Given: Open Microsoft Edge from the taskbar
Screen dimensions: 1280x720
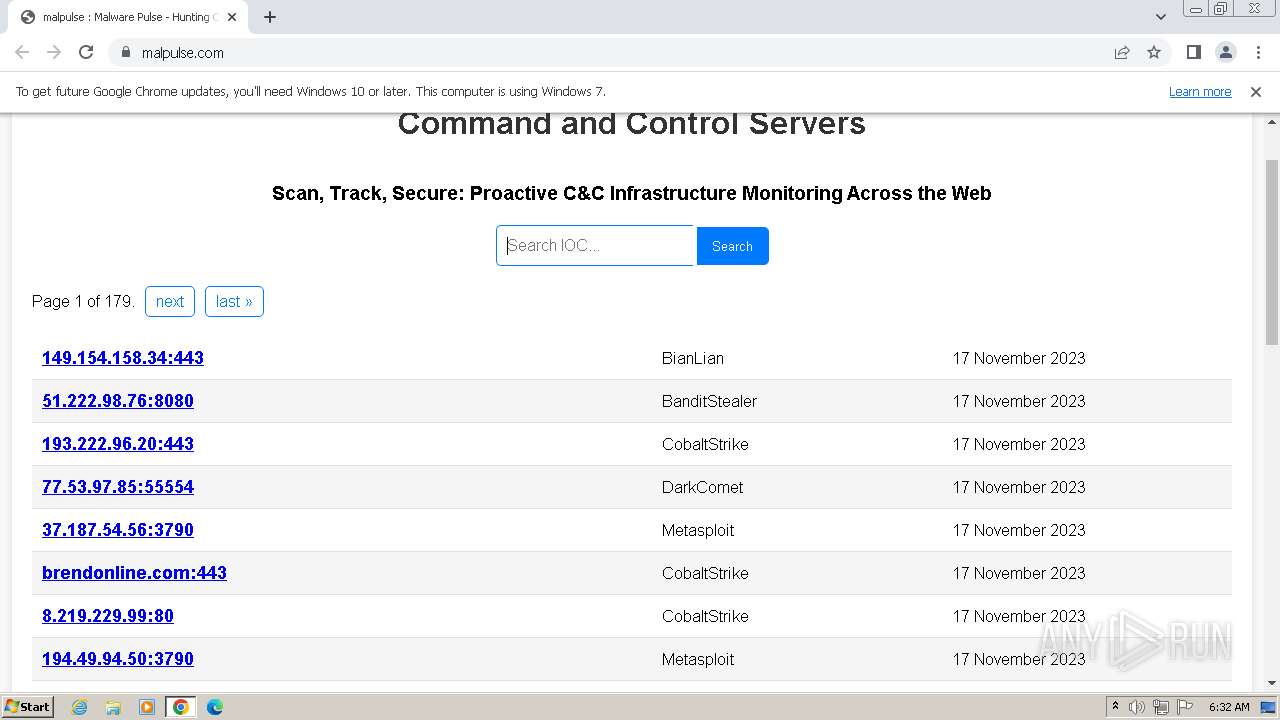Looking at the screenshot, I should click(x=214, y=707).
